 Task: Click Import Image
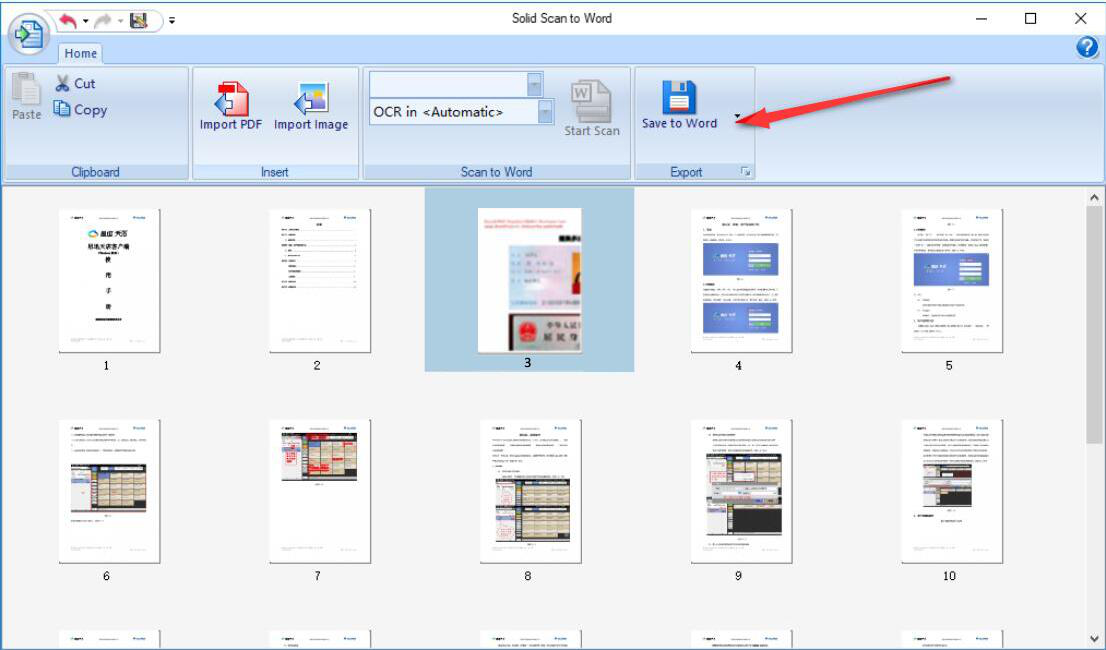311,106
